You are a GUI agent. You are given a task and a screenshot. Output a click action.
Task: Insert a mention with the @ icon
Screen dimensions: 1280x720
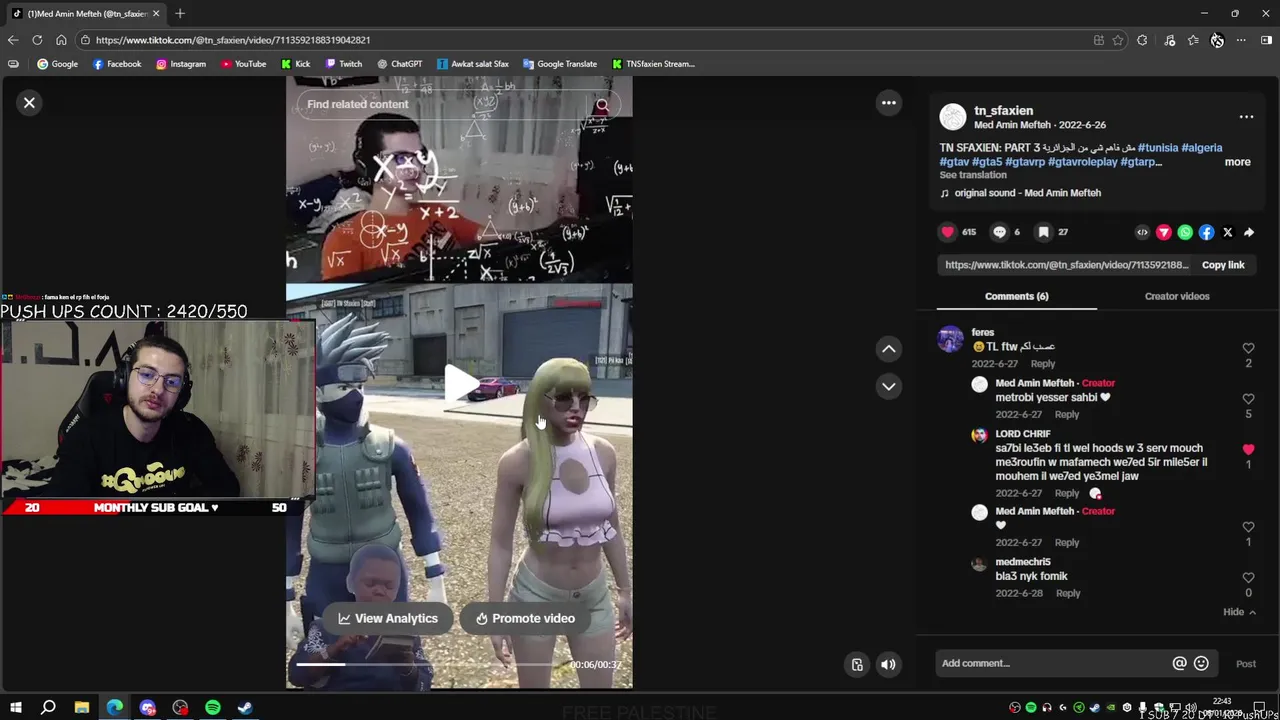(x=1179, y=663)
